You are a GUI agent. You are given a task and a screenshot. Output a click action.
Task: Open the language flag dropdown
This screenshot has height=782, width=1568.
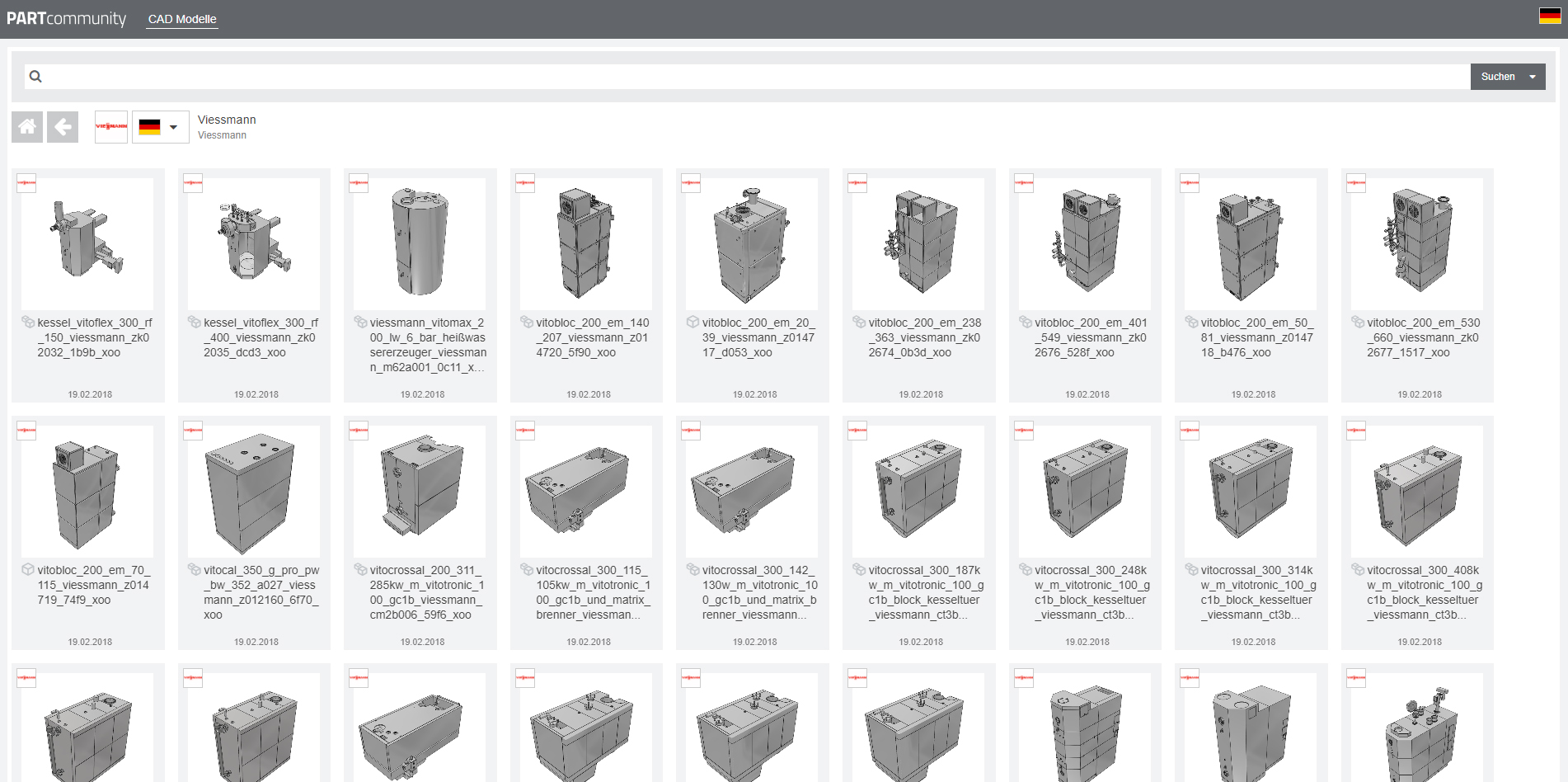(x=160, y=127)
